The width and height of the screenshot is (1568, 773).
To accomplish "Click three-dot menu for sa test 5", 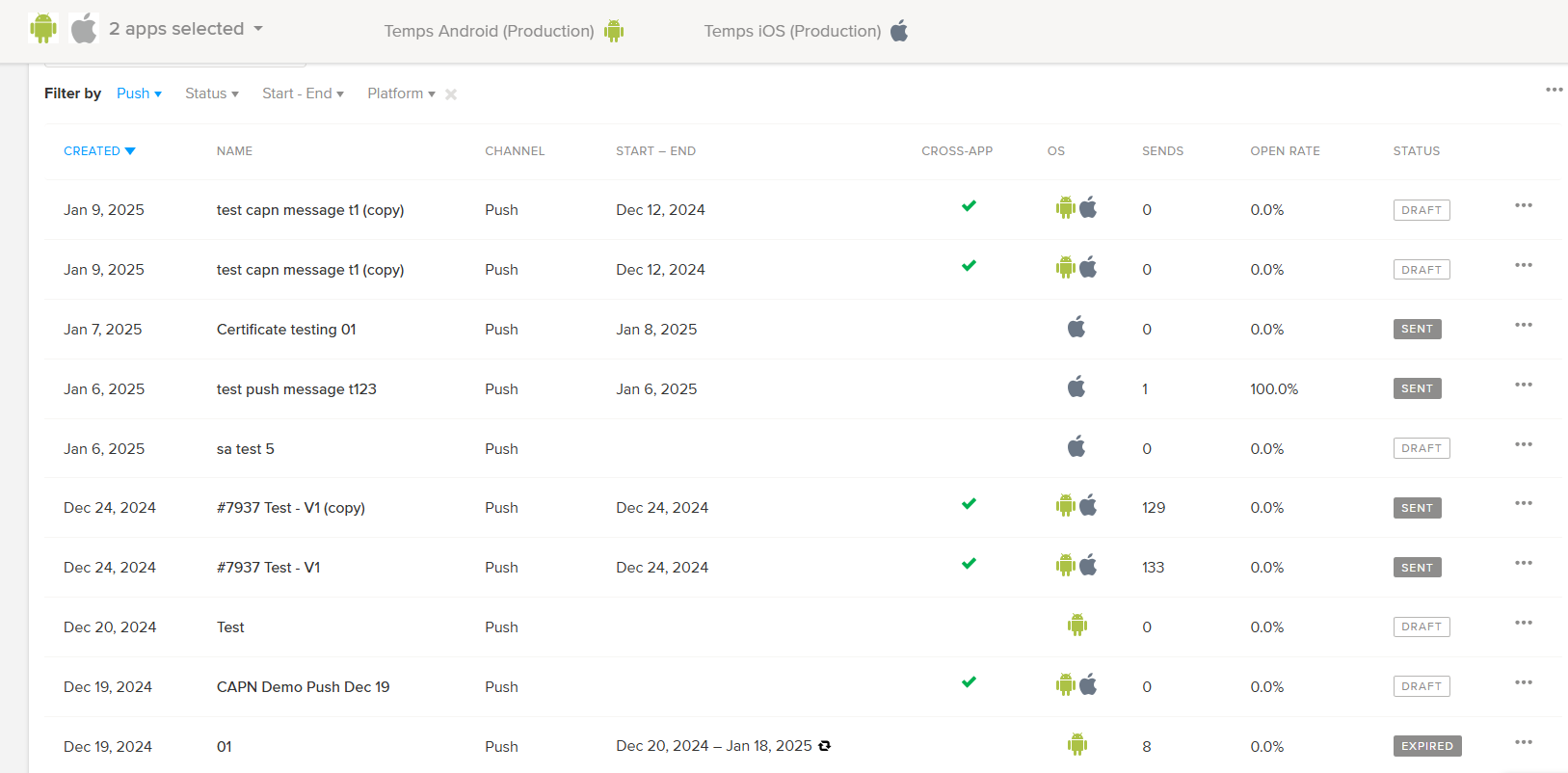I will coord(1523,444).
